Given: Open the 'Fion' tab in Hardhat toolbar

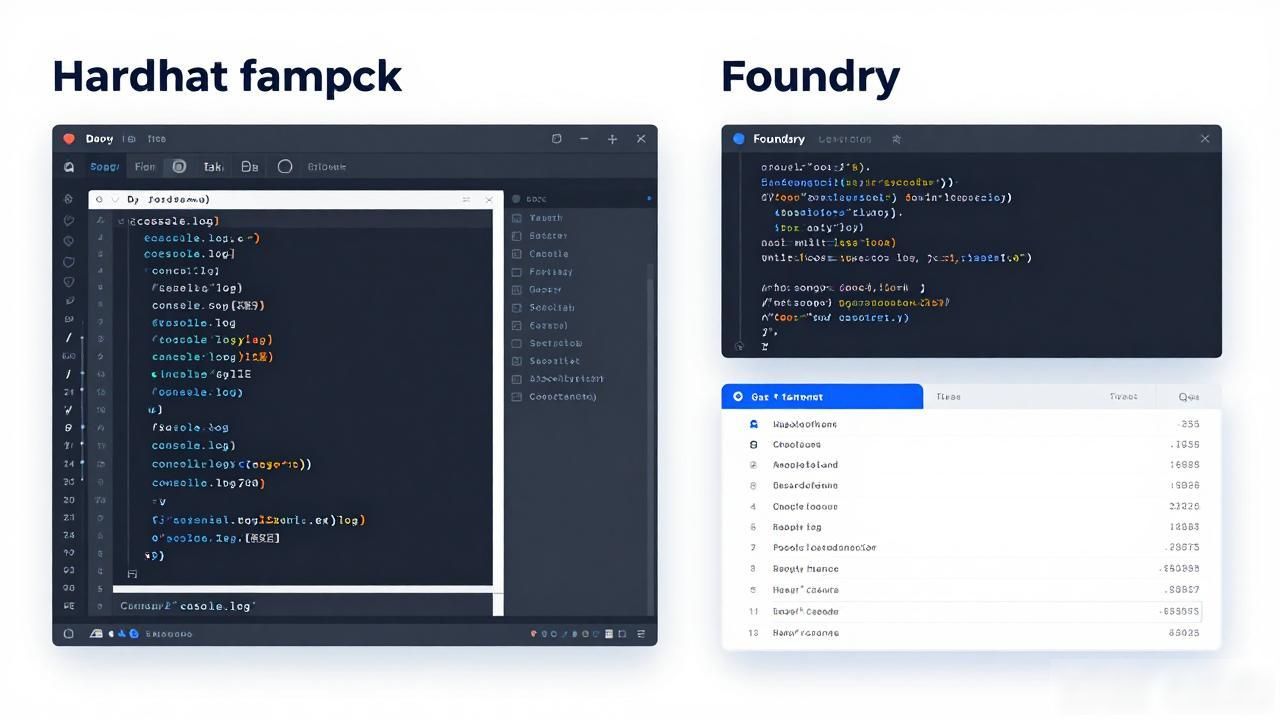Looking at the screenshot, I should pyautogui.click(x=145, y=167).
